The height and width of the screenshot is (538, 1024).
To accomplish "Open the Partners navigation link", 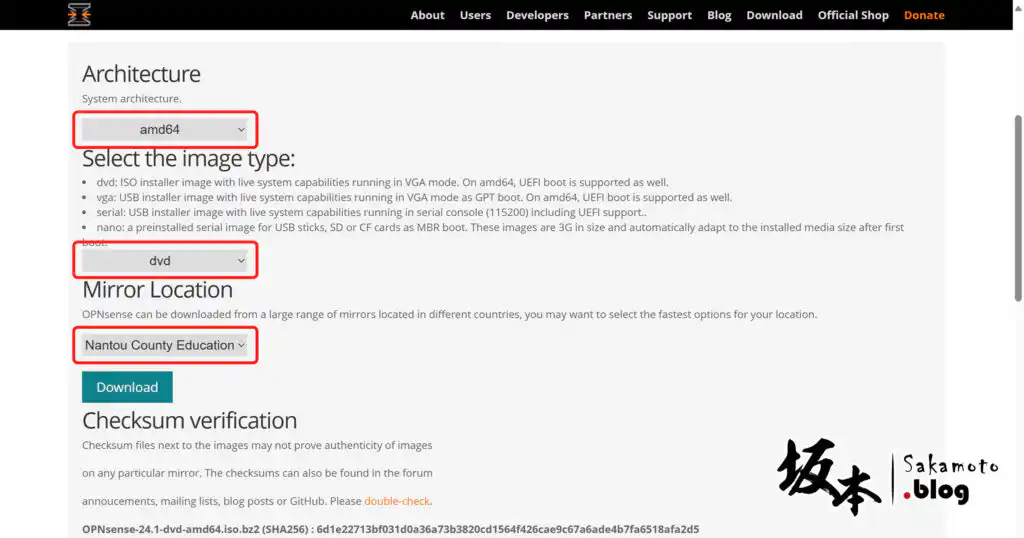I will [608, 15].
